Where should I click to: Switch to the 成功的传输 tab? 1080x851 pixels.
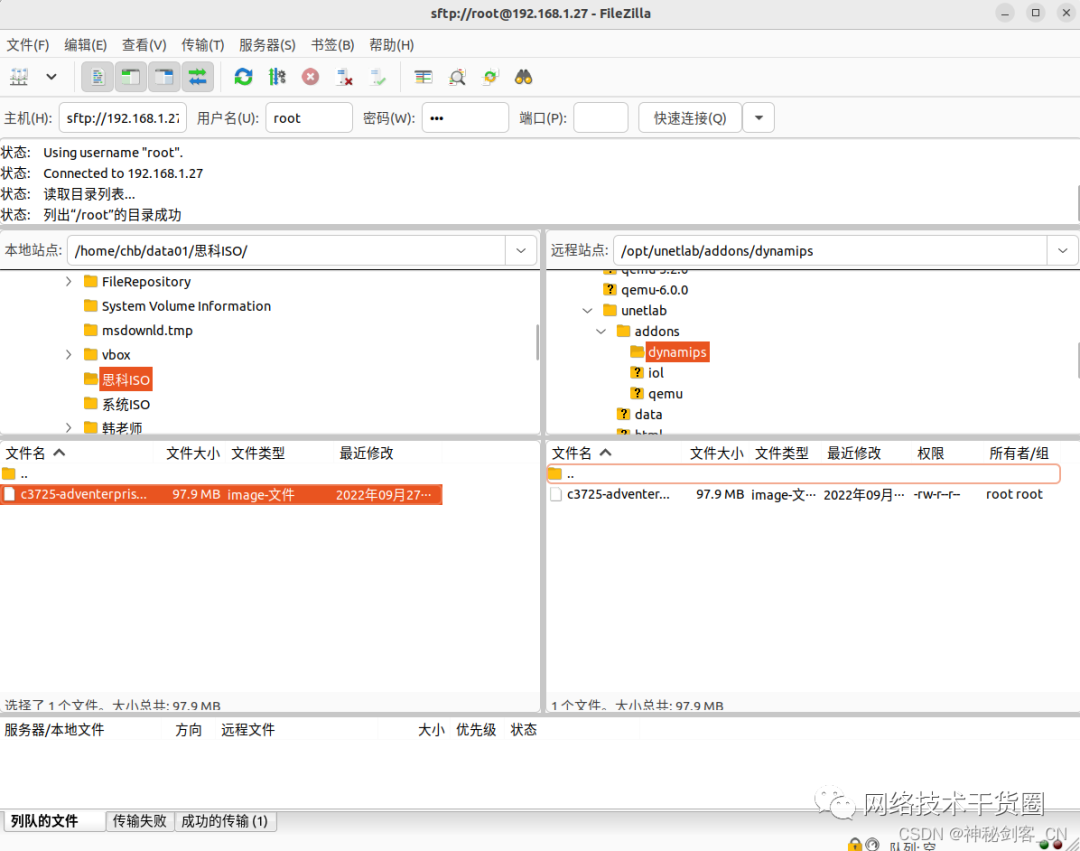226,821
